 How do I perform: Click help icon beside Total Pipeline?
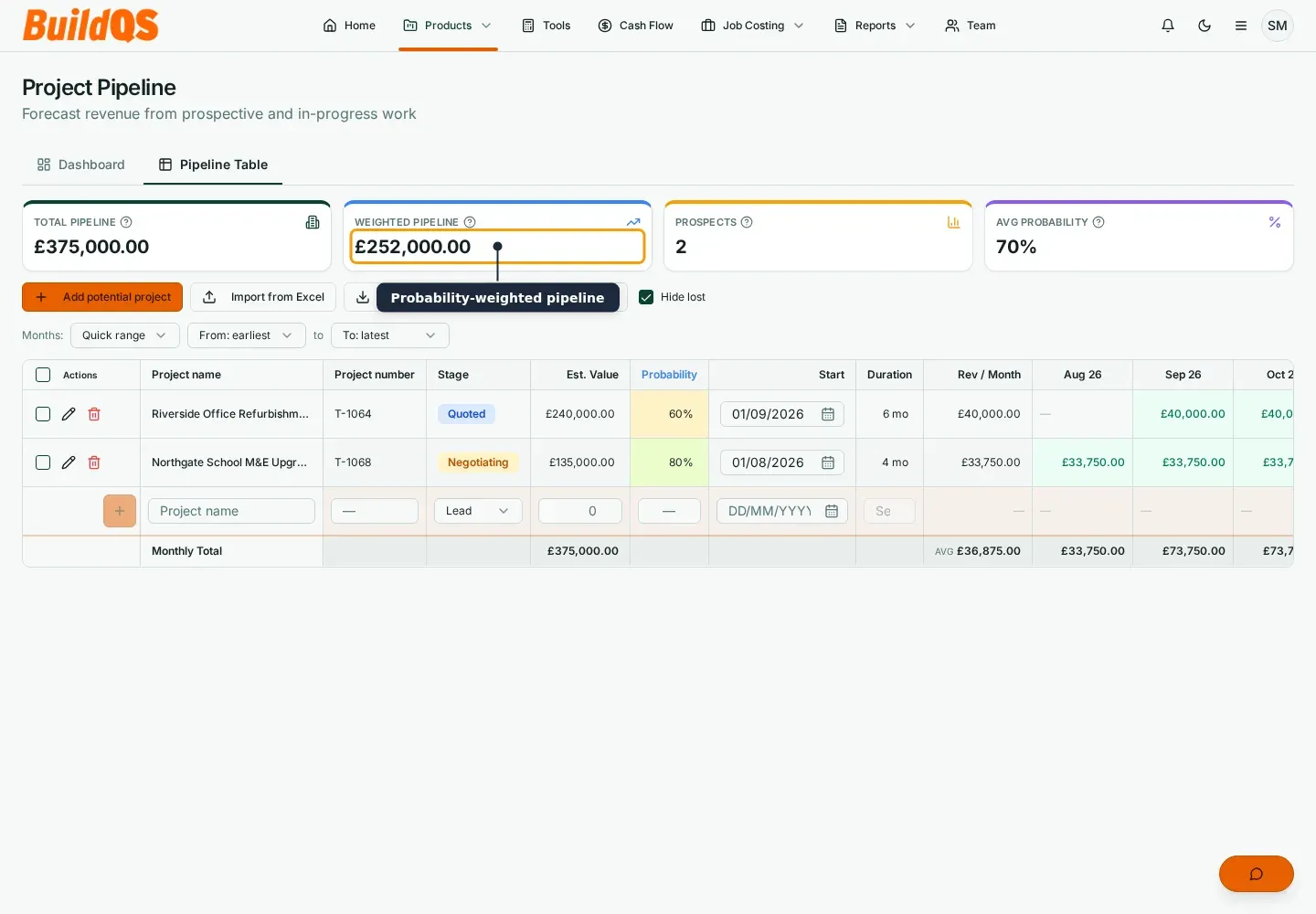(x=126, y=222)
